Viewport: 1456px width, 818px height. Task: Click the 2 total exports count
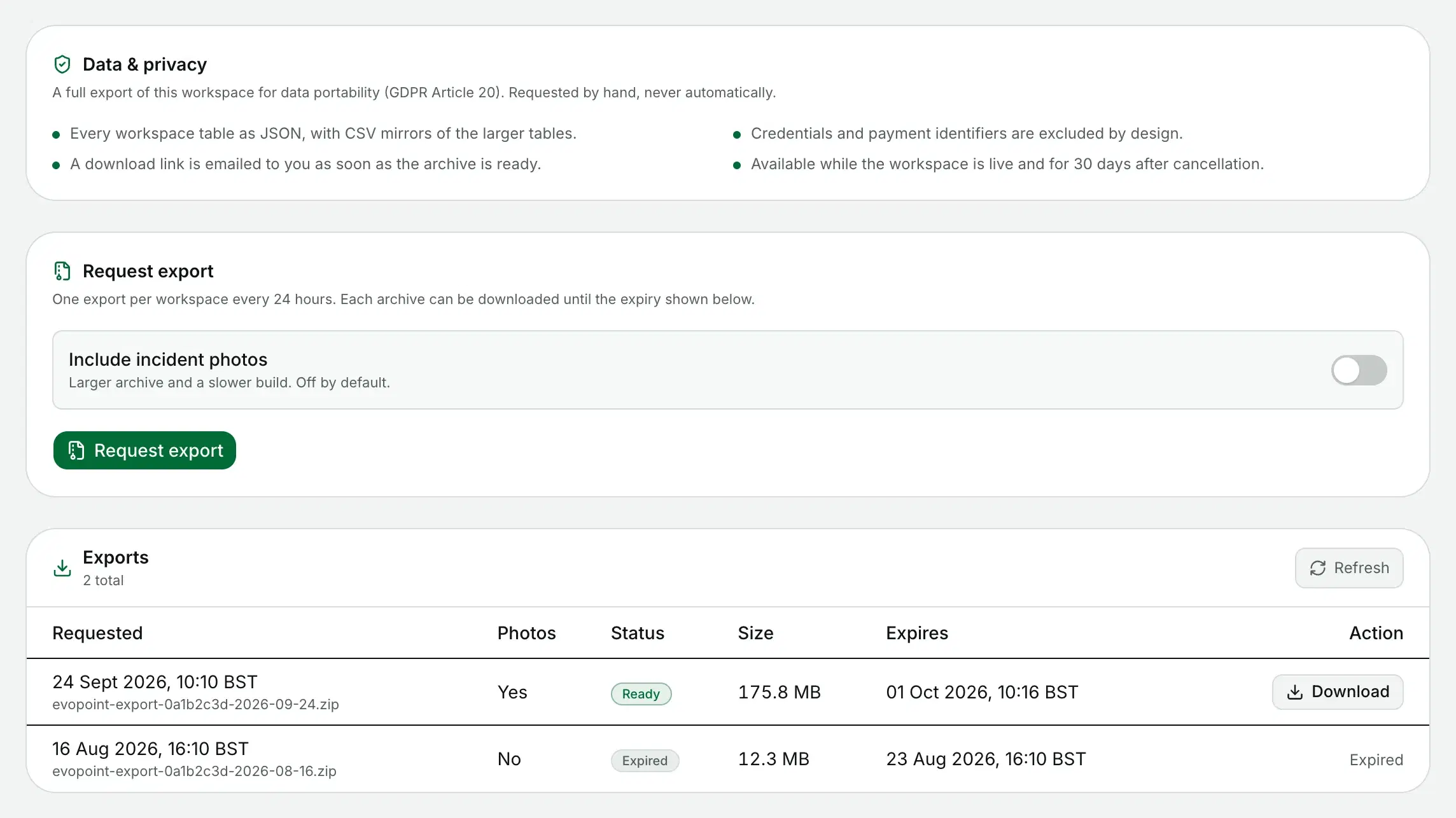pyautogui.click(x=103, y=580)
